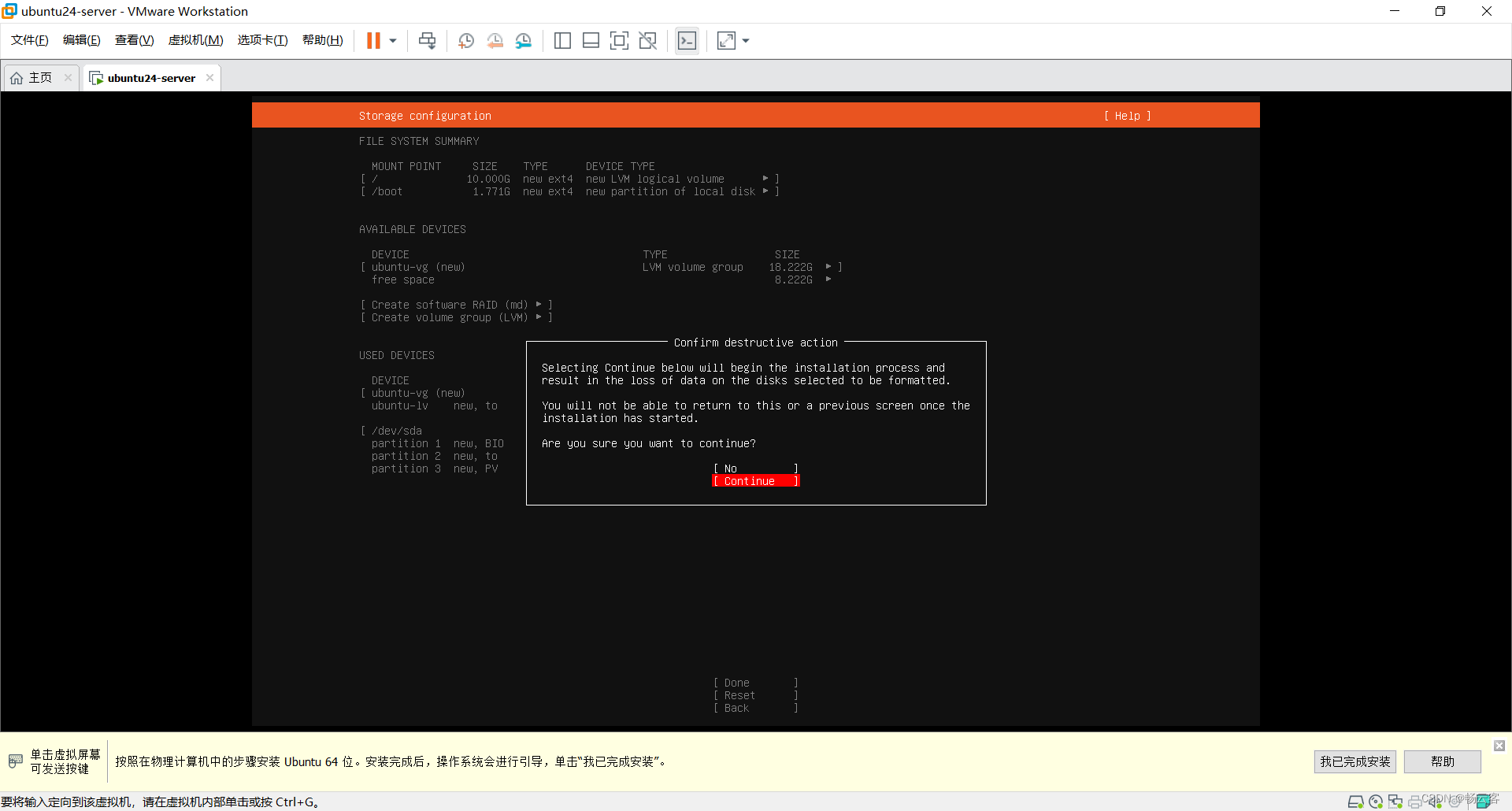
Task: Toggle Unity mode icon
Action: coord(647,41)
